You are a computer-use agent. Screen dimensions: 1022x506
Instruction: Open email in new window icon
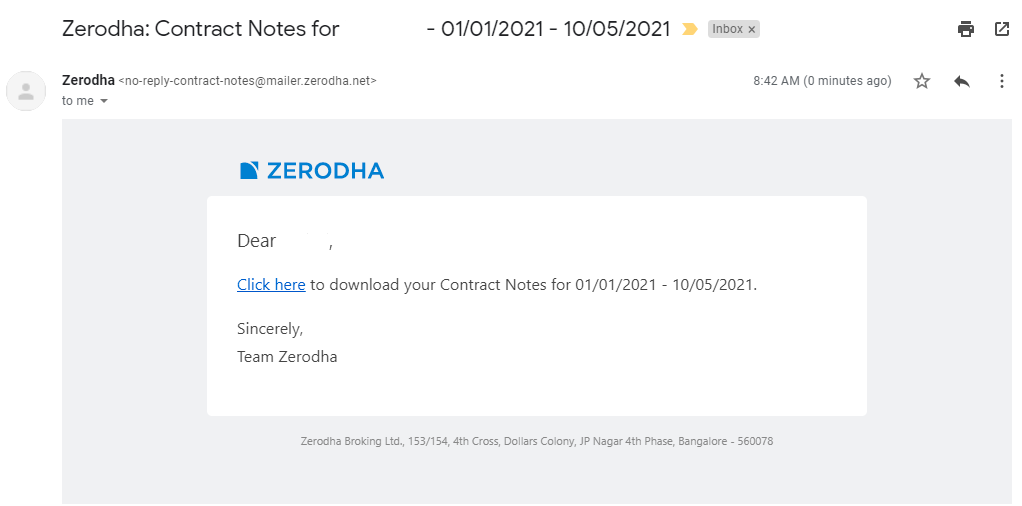click(x=1002, y=29)
